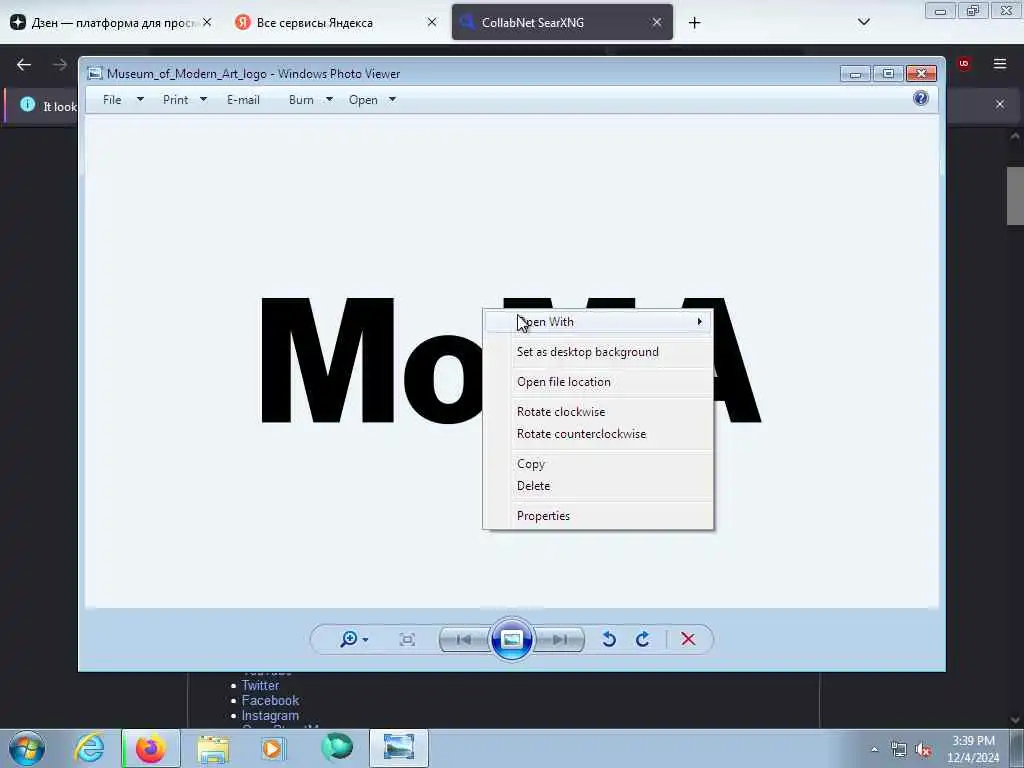Open the Windows Start menu
Viewport: 1024px width, 768px height.
[27, 748]
